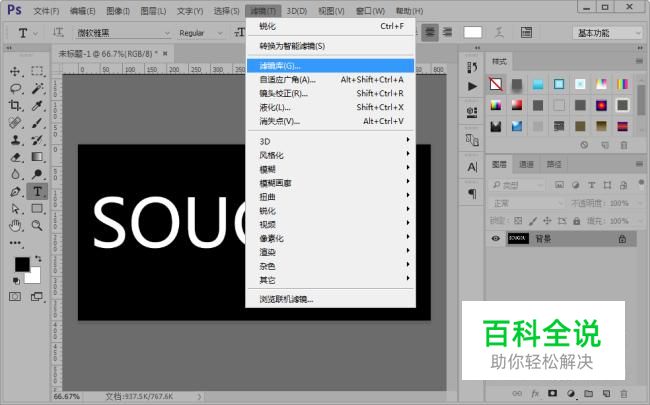Select the Healing Brush tool
Image resolution: width=650 pixels, height=405 pixels.
click(x=15, y=123)
